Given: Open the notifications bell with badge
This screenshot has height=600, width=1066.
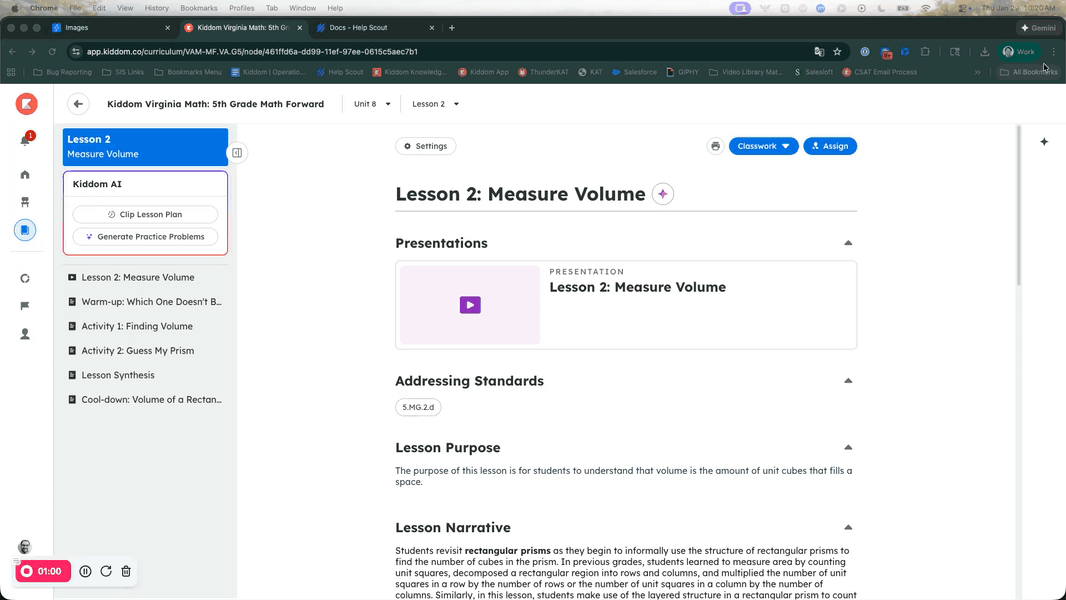Looking at the screenshot, I should click(26, 139).
